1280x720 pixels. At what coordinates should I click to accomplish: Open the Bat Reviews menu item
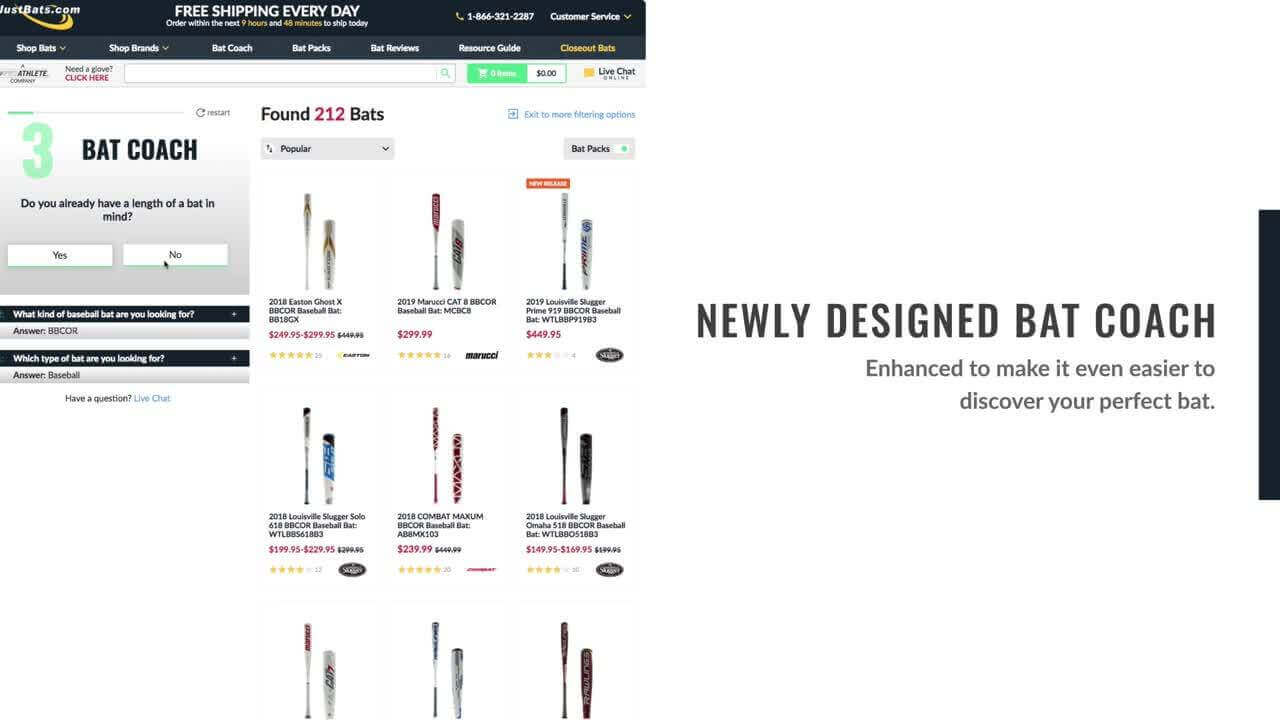tap(395, 48)
